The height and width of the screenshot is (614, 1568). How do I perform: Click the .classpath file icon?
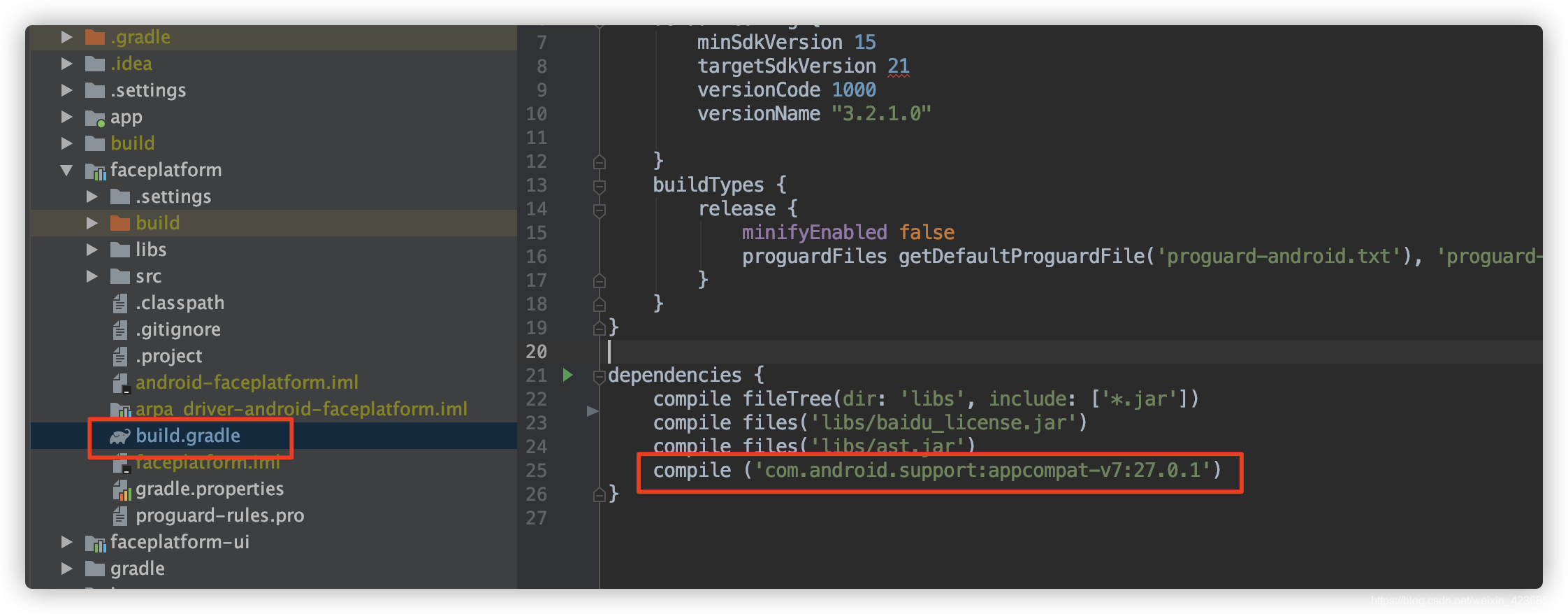pos(120,303)
